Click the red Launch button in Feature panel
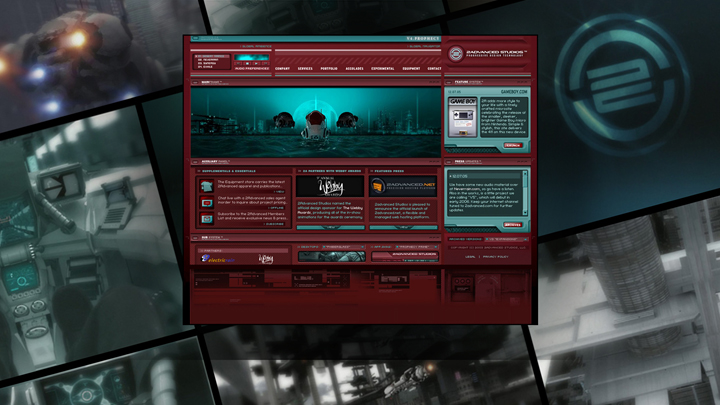This screenshot has width=720, height=405. click(513, 145)
